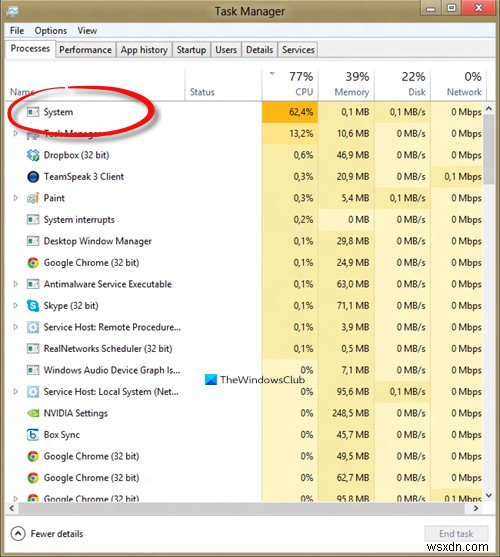Click the vertical scrollbar up arrow
Viewport: 500px width, 557px height.
(489, 108)
